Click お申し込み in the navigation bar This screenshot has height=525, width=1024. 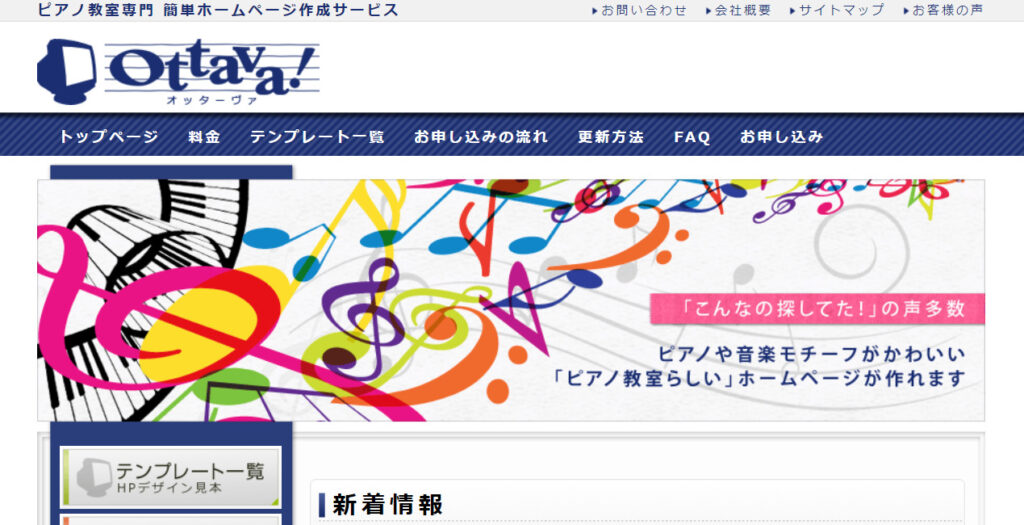click(782, 137)
